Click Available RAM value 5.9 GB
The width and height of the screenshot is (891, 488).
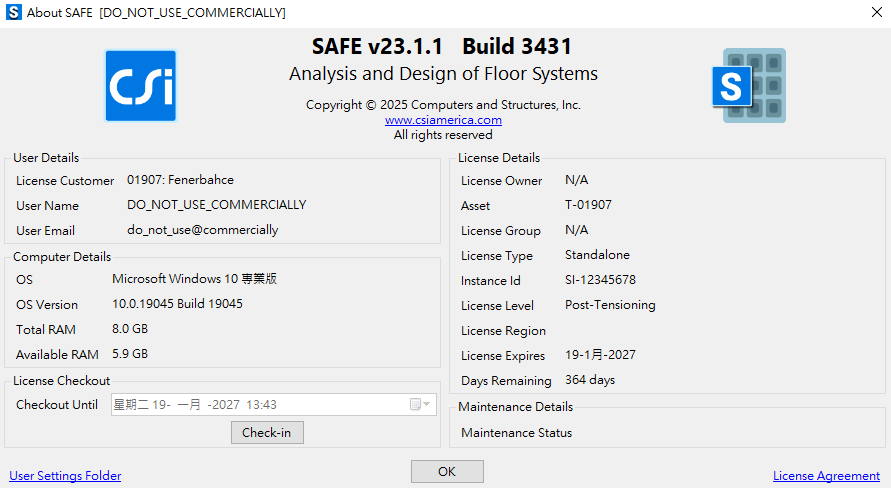(x=130, y=353)
